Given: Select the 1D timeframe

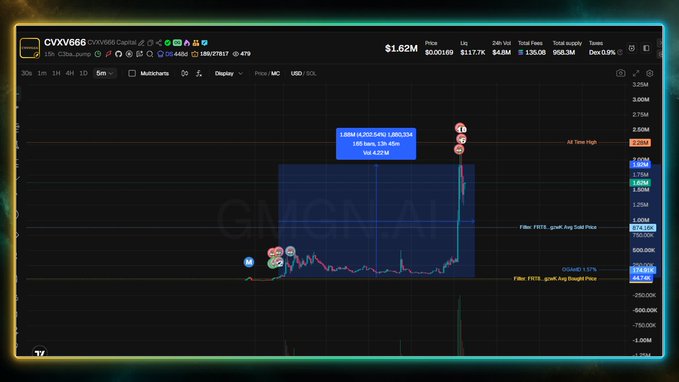Looking at the screenshot, I should click(x=84, y=73).
